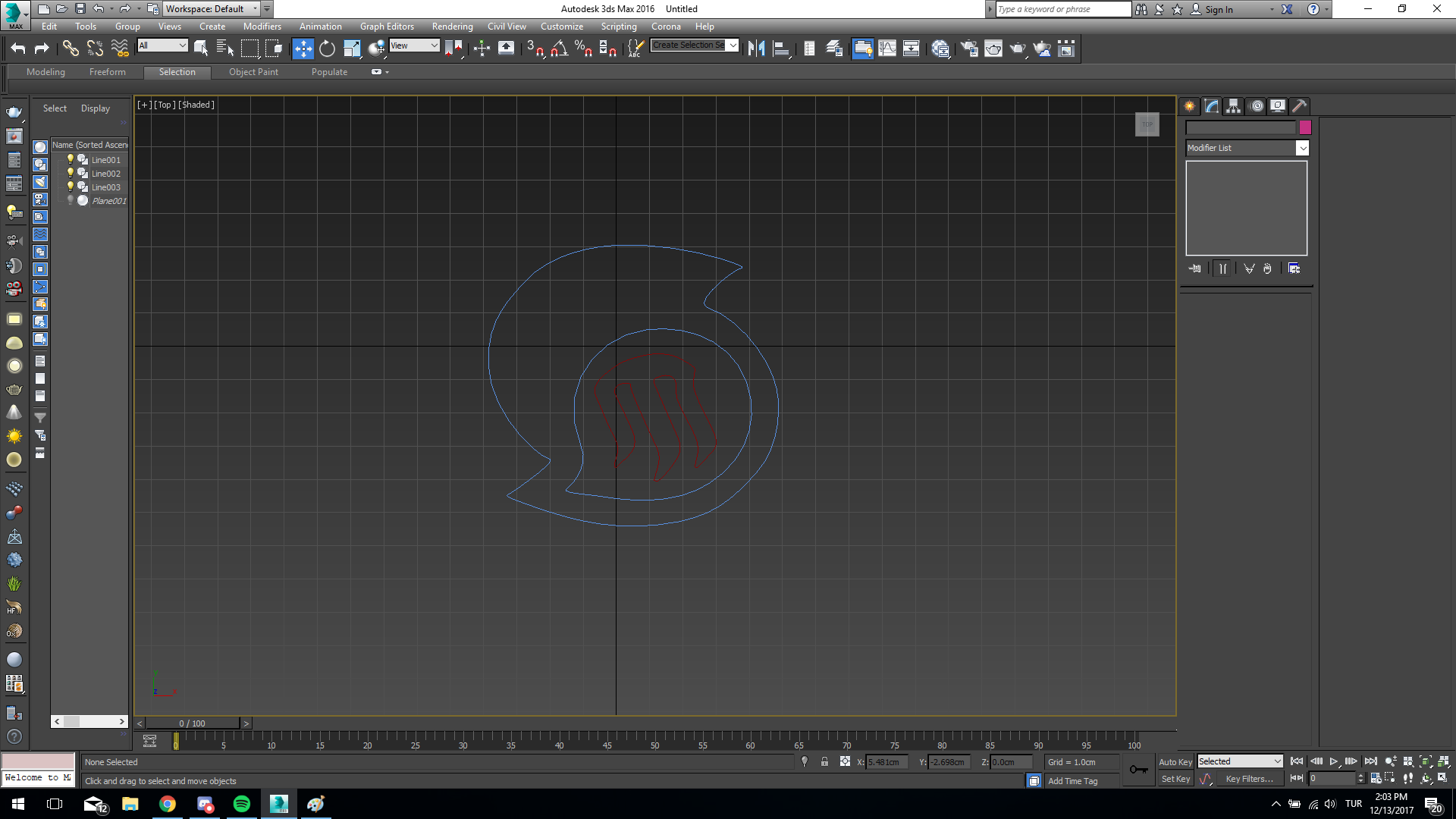Image resolution: width=1456 pixels, height=819 pixels.
Task: Click the Render Production teapot icon
Action: point(1018,49)
